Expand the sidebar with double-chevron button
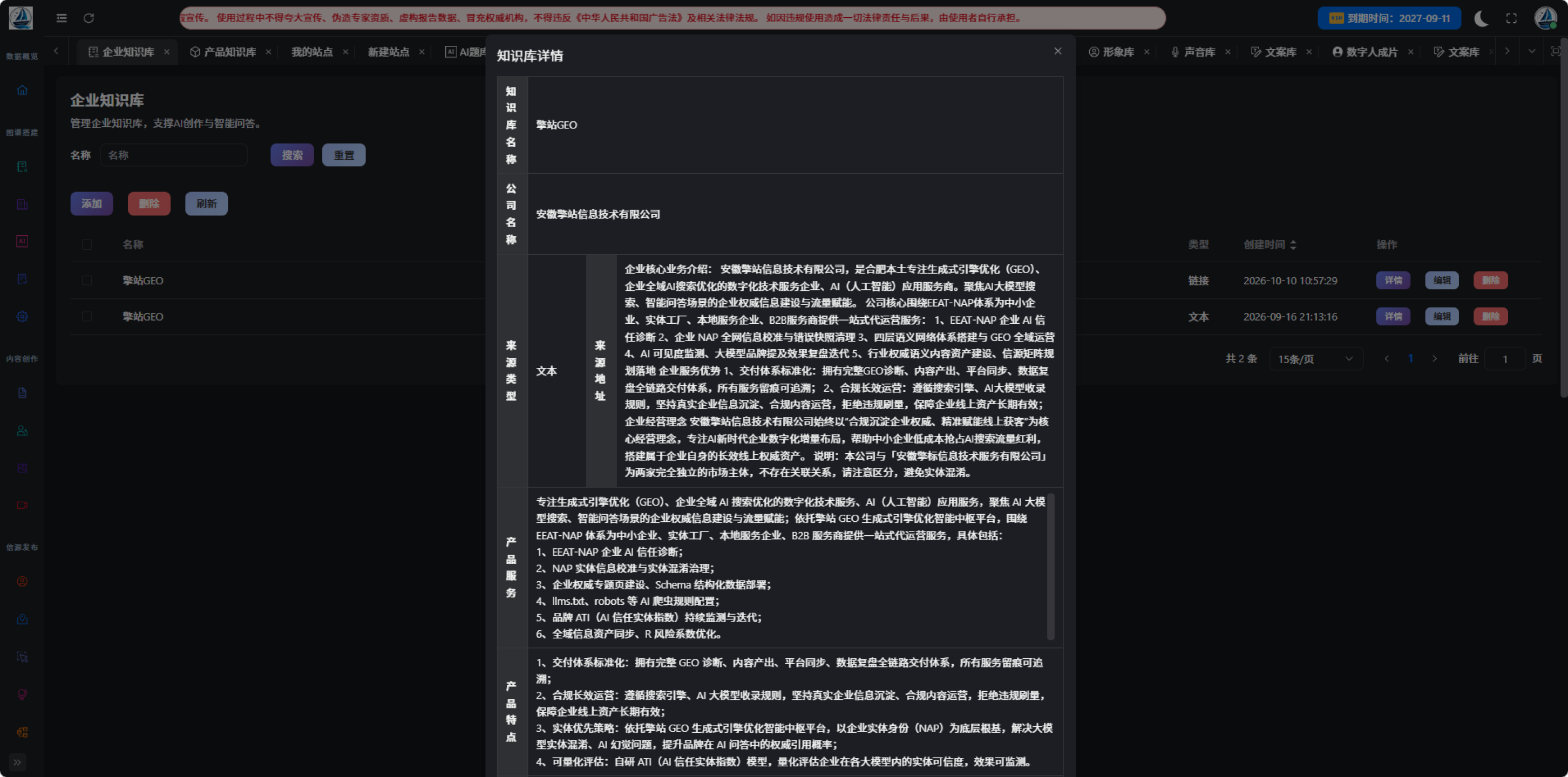This screenshot has height=777, width=1568. click(17, 762)
